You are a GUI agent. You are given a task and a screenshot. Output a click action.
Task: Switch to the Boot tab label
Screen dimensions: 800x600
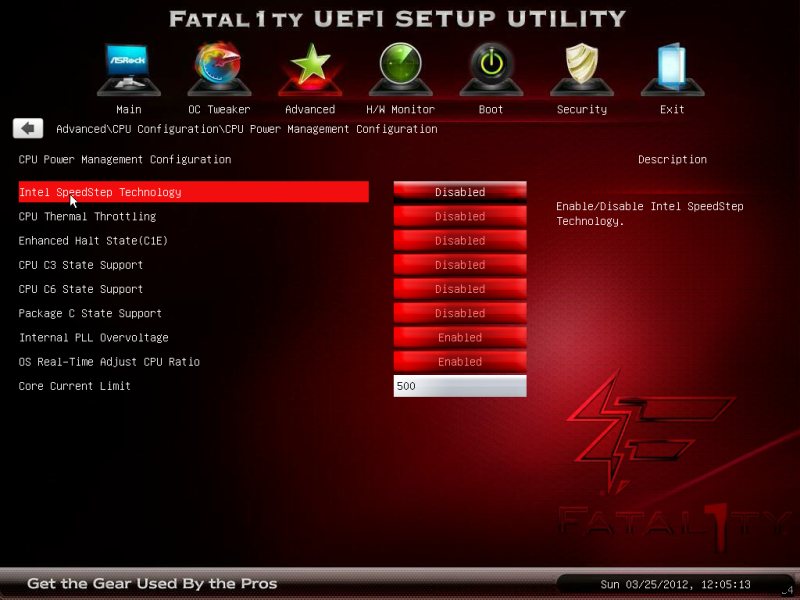click(491, 109)
